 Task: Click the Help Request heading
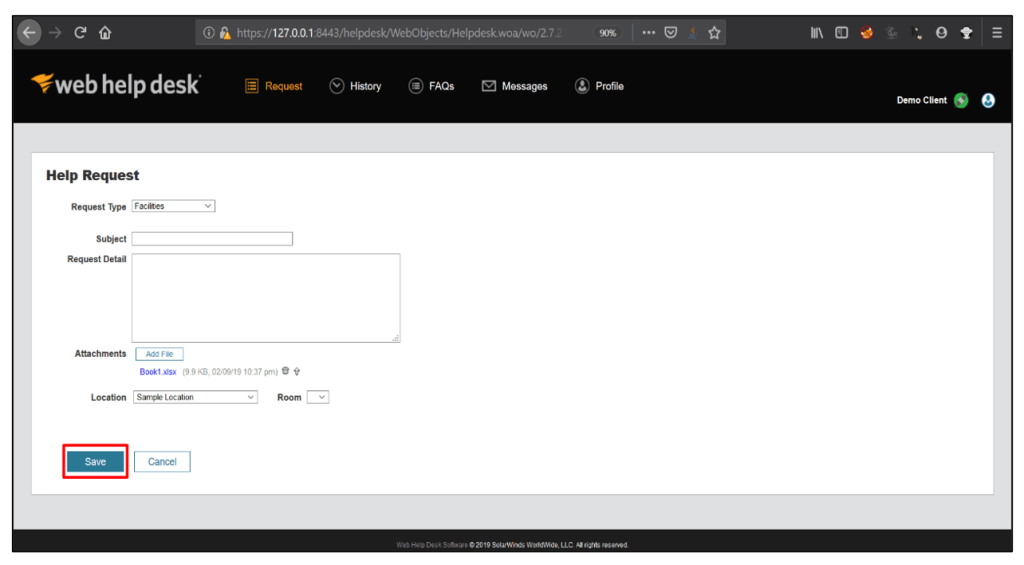(92, 175)
